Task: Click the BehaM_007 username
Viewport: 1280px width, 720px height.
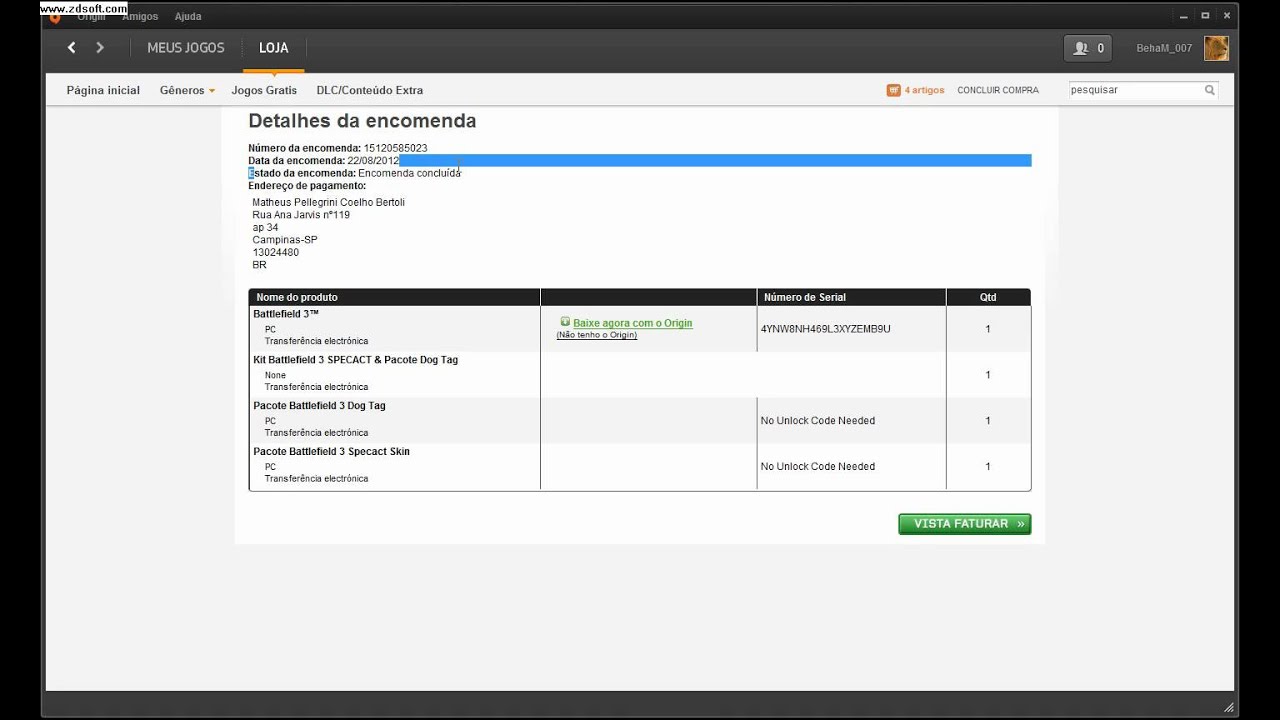Action: coord(1164,48)
